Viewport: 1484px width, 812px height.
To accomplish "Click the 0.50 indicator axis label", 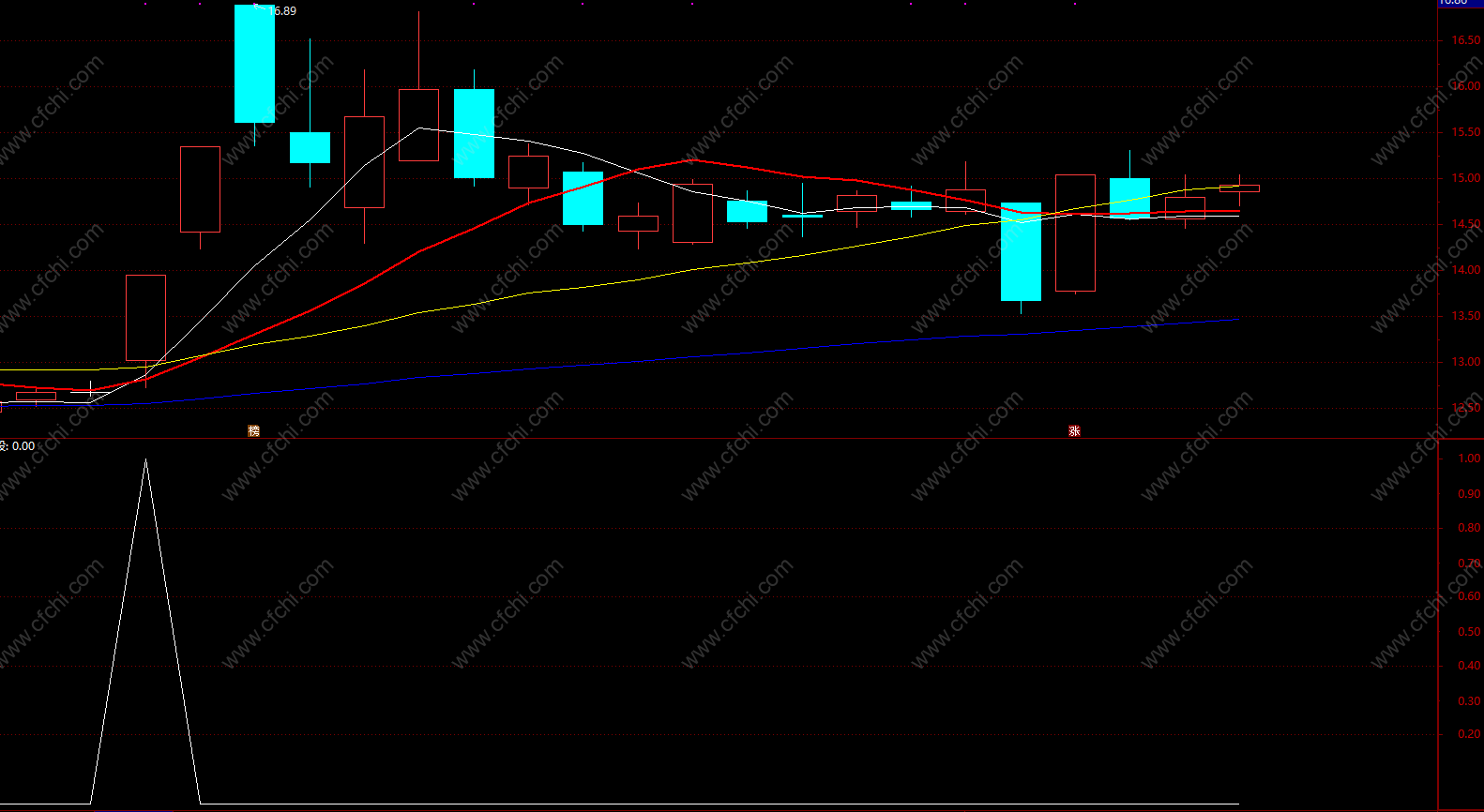I will click(x=1469, y=632).
